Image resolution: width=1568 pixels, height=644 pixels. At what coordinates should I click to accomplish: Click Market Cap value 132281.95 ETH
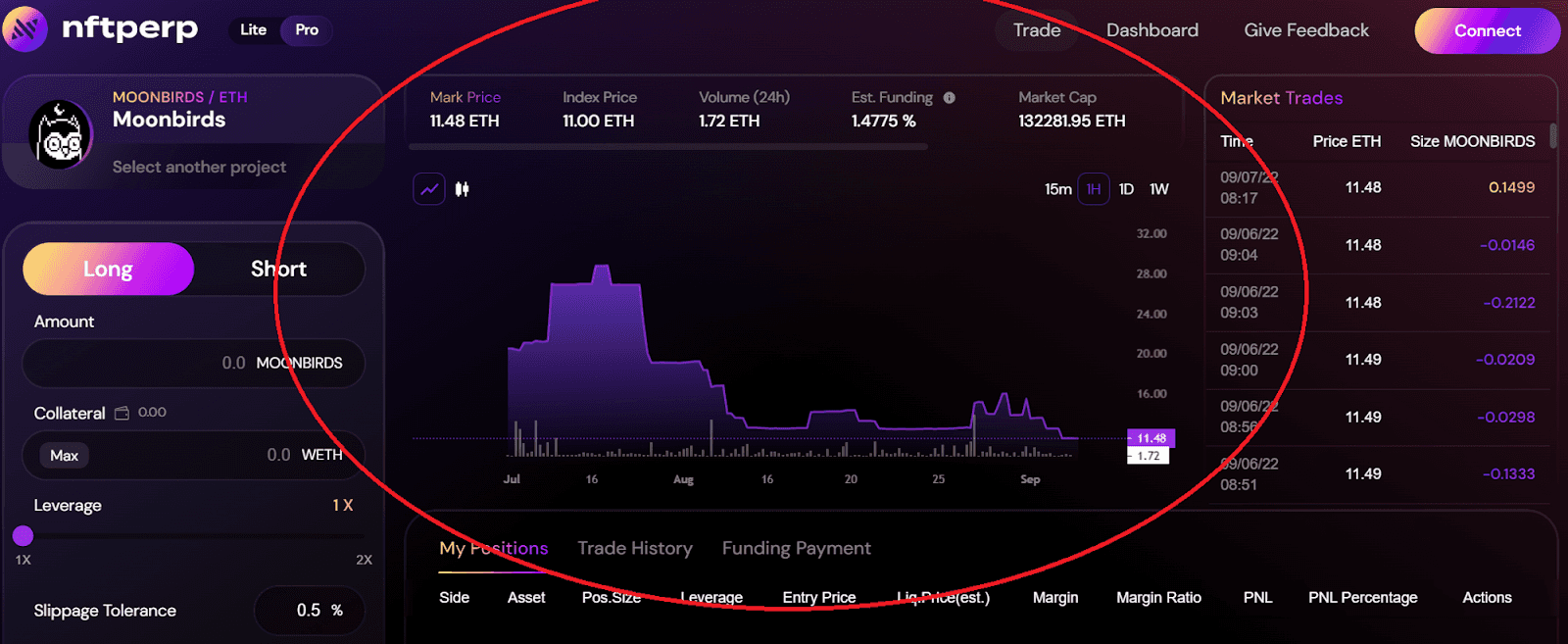[x=1072, y=121]
